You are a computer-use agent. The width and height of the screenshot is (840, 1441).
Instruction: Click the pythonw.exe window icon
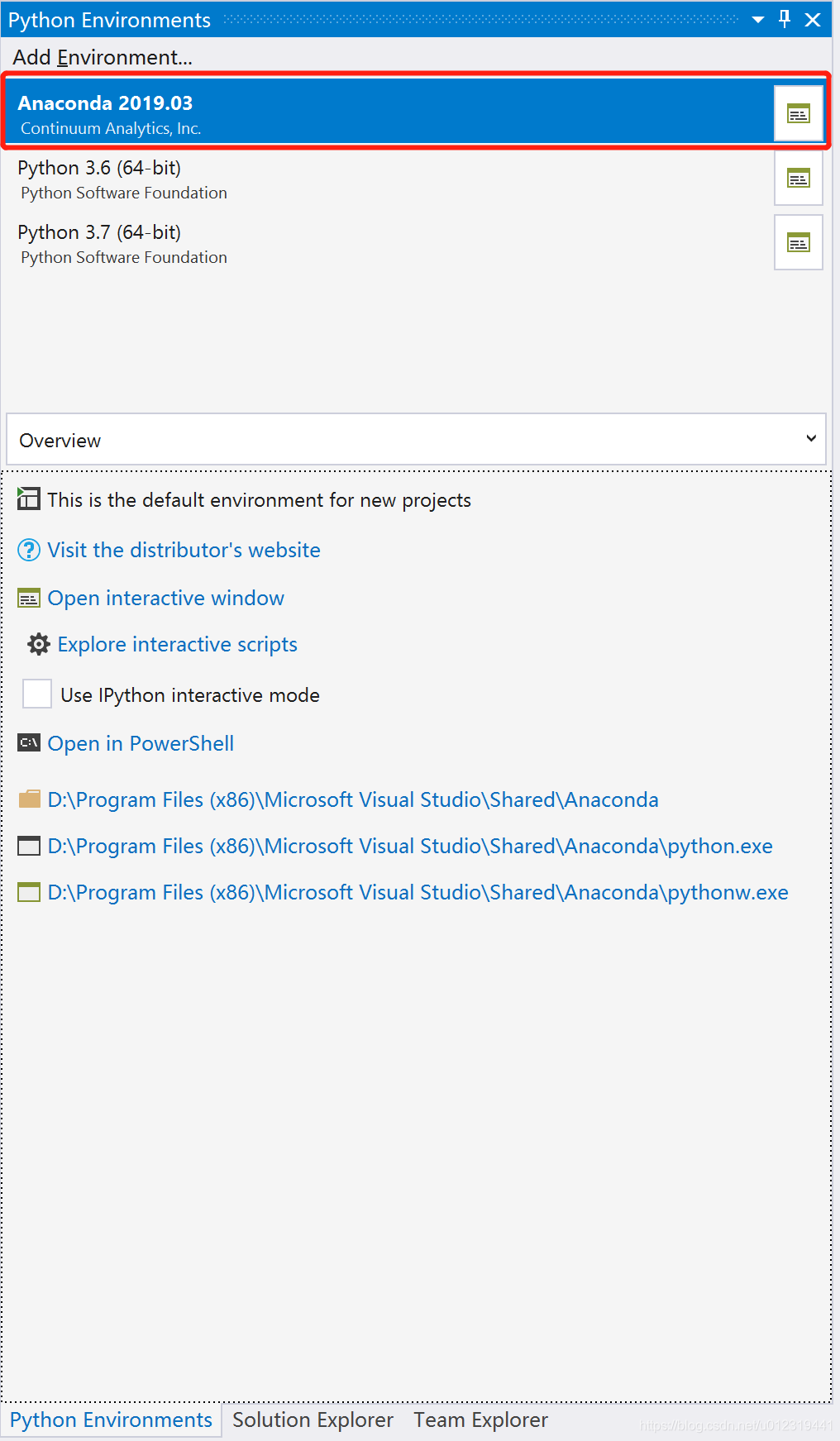coord(29,892)
